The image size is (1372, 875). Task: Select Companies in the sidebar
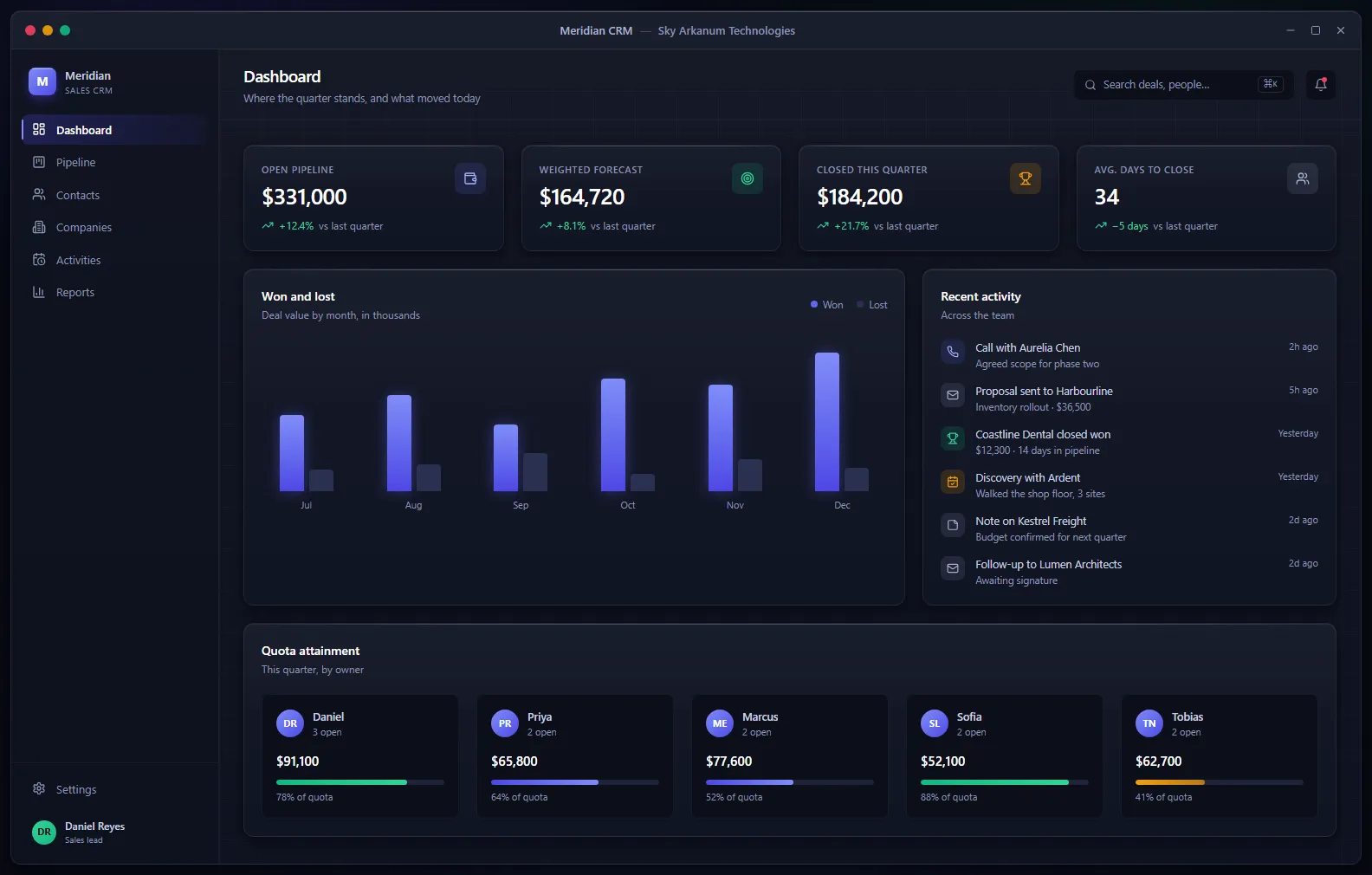coord(114,227)
